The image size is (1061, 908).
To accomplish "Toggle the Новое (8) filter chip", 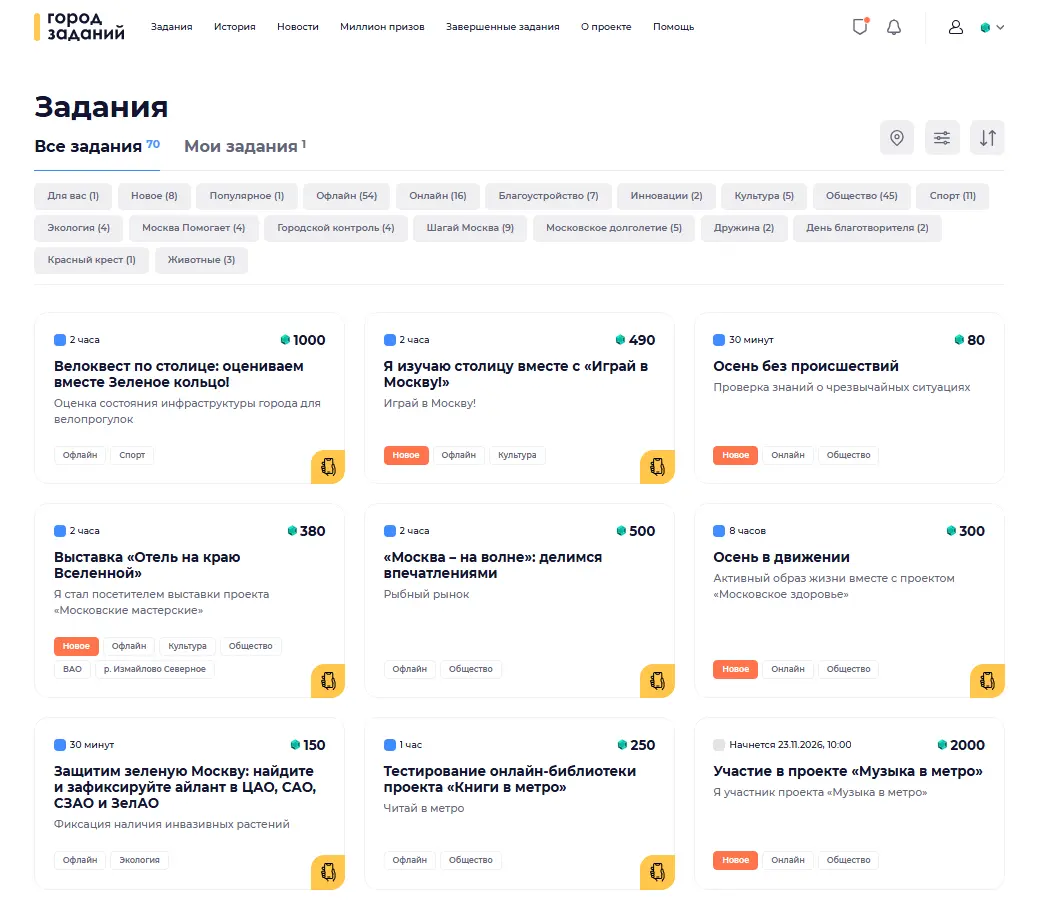I will (x=154, y=196).
